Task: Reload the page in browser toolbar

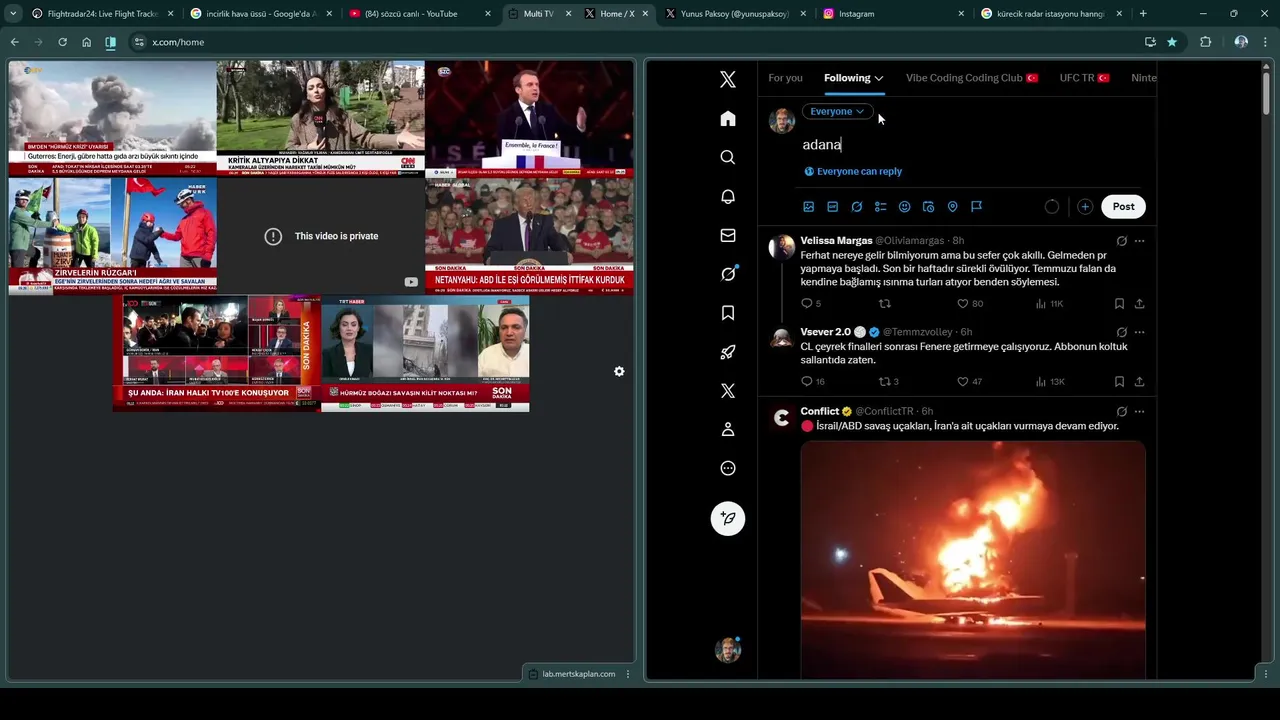Action: (x=62, y=42)
